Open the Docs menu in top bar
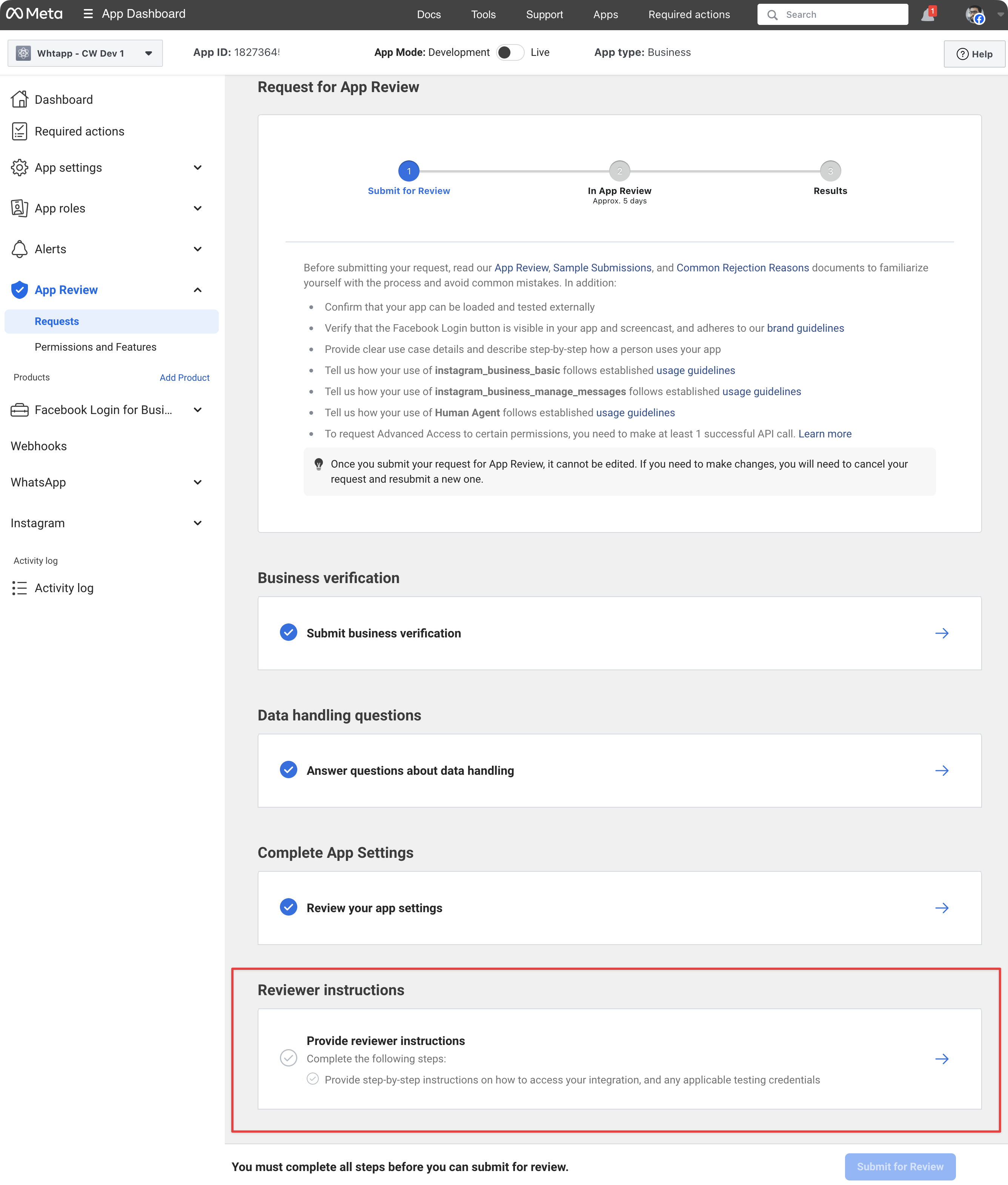This screenshot has width=1008, height=1185. (x=429, y=15)
